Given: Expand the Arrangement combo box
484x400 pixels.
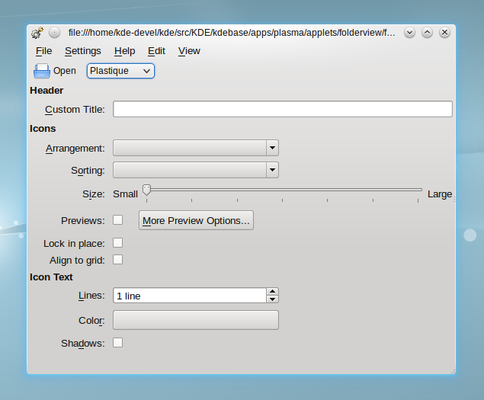Looking at the screenshot, I should [196, 148].
